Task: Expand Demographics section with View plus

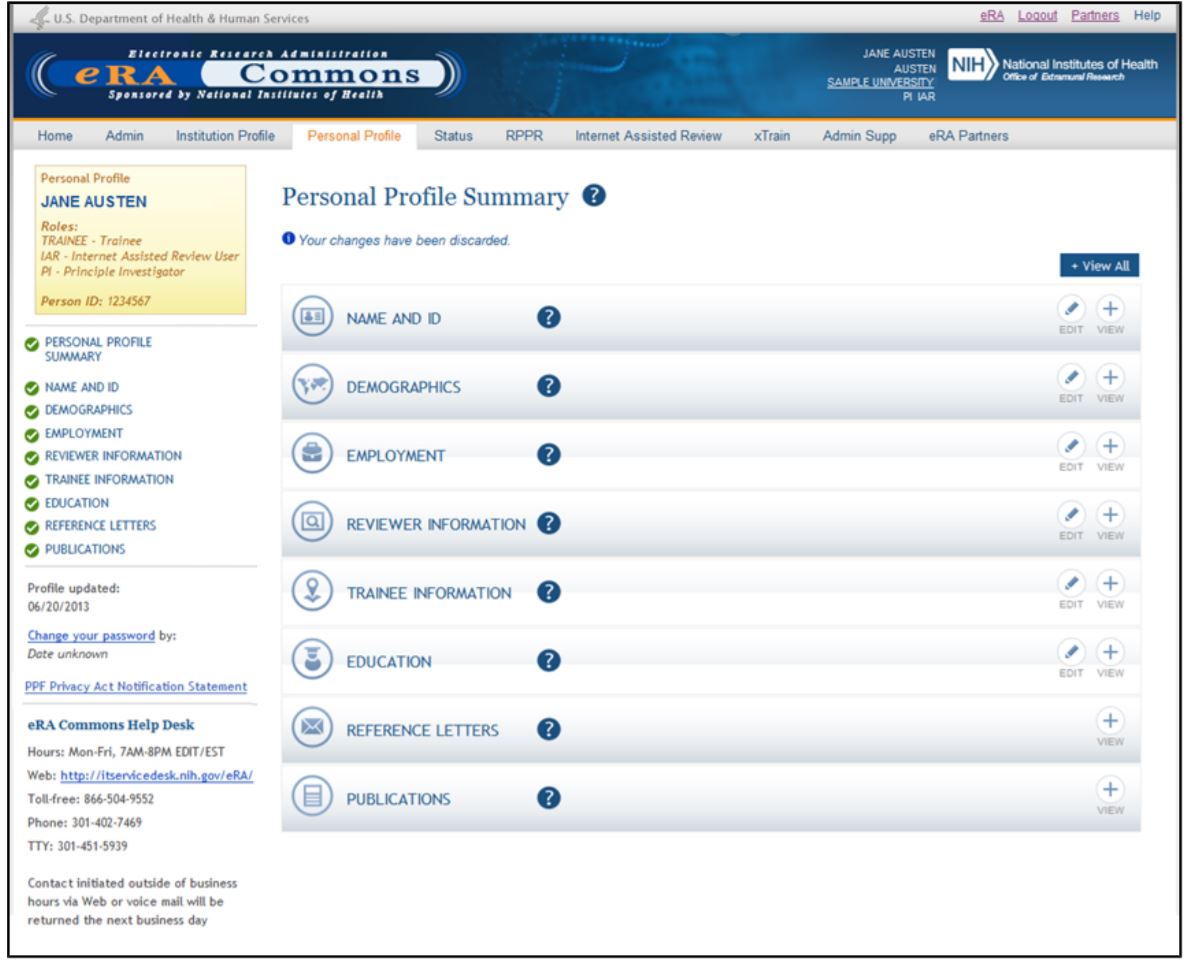Action: coord(1110,377)
